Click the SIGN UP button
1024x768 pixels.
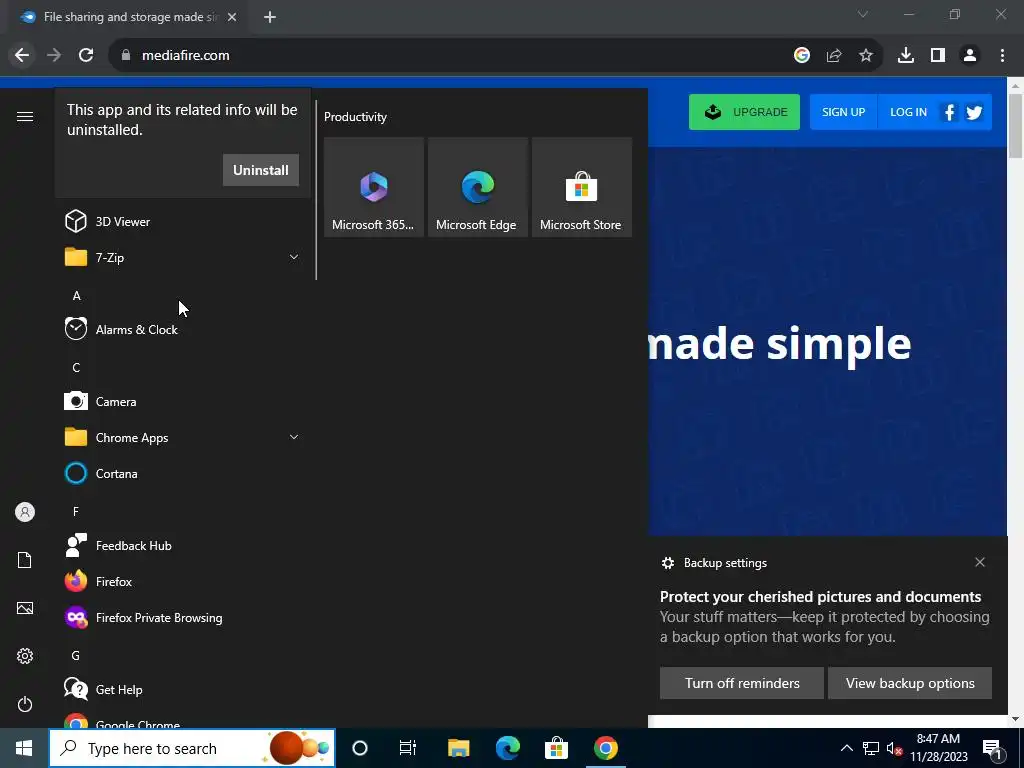843,112
